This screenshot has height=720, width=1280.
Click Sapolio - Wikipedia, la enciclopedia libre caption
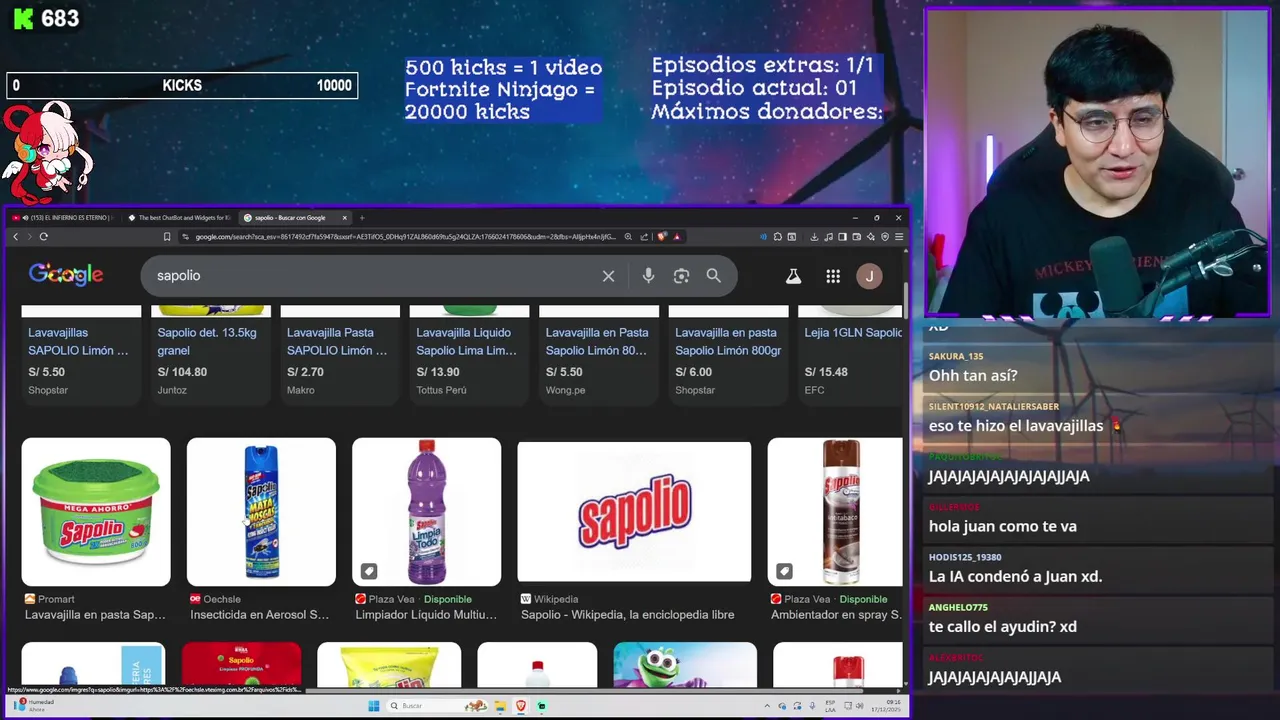628,615
